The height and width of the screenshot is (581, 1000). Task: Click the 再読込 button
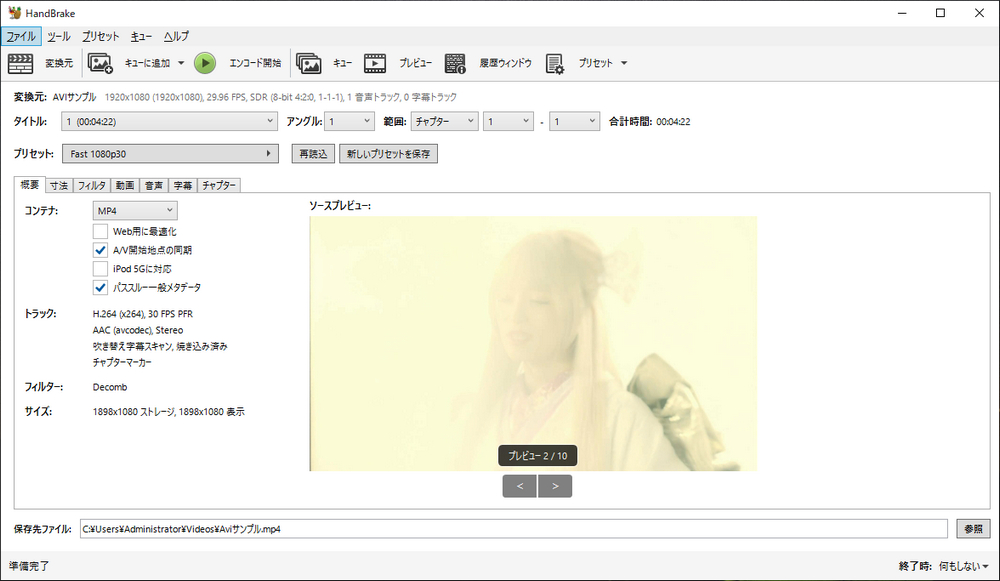pyautogui.click(x=313, y=154)
